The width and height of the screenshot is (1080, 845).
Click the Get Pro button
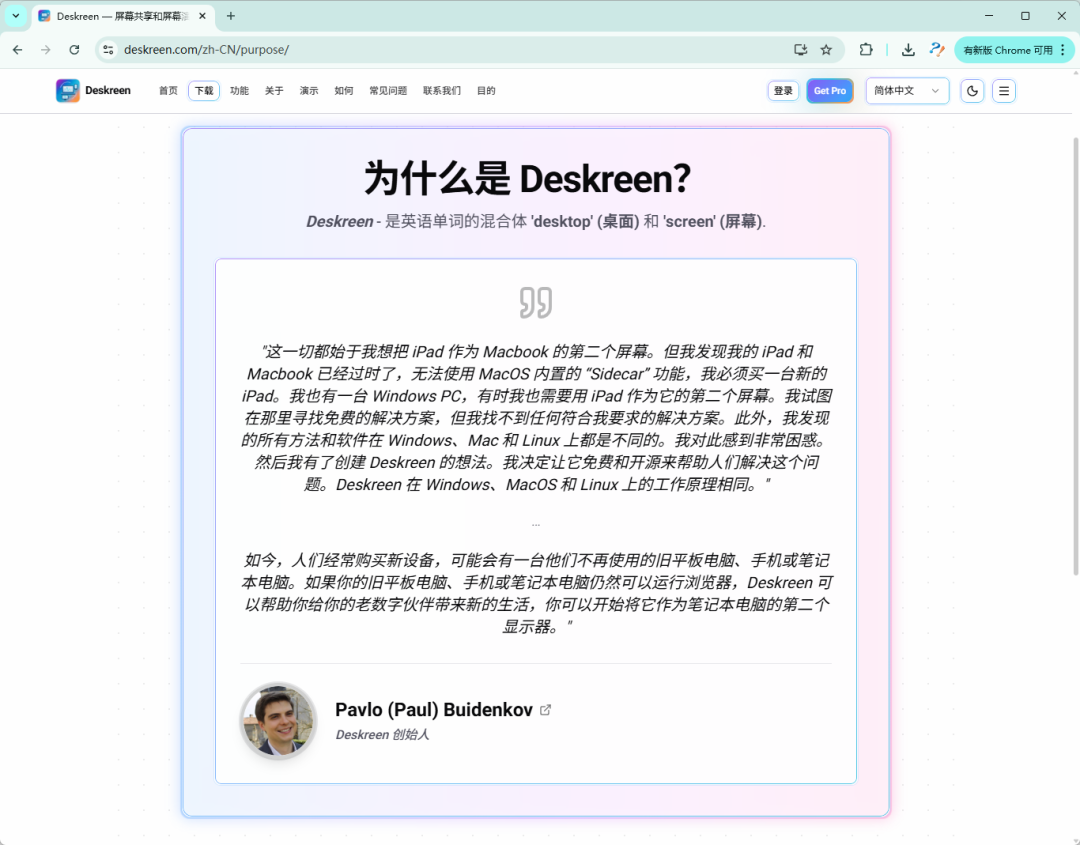point(829,91)
